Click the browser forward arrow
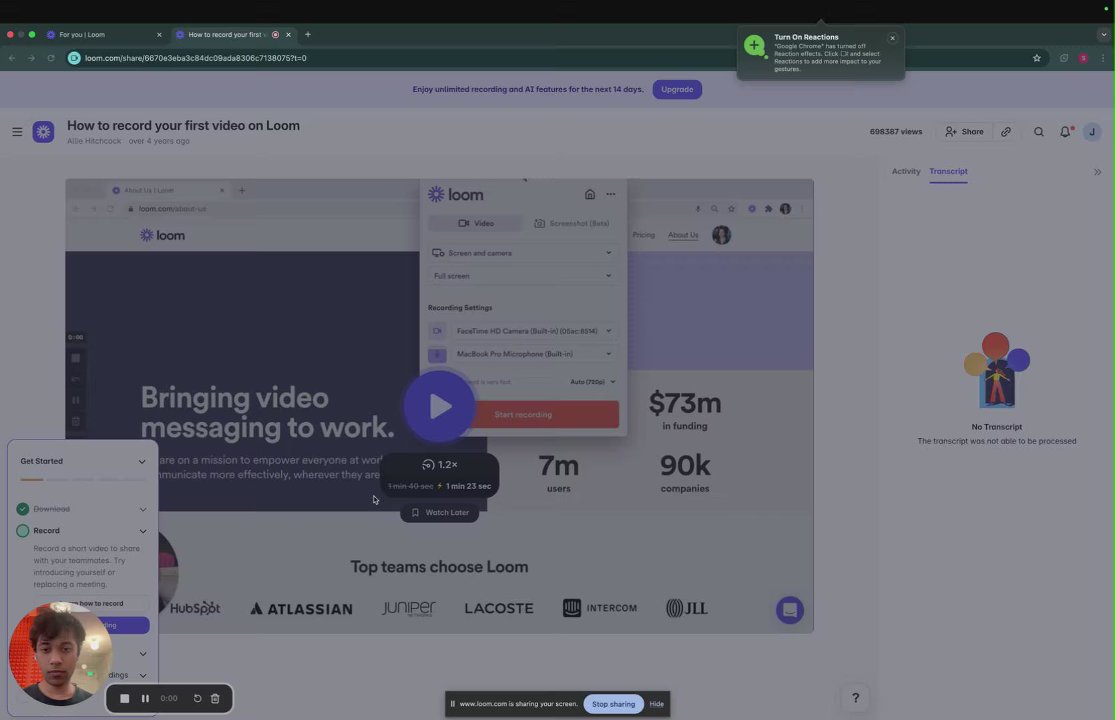This screenshot has width=1115, height=720. (x=31, y=58)
